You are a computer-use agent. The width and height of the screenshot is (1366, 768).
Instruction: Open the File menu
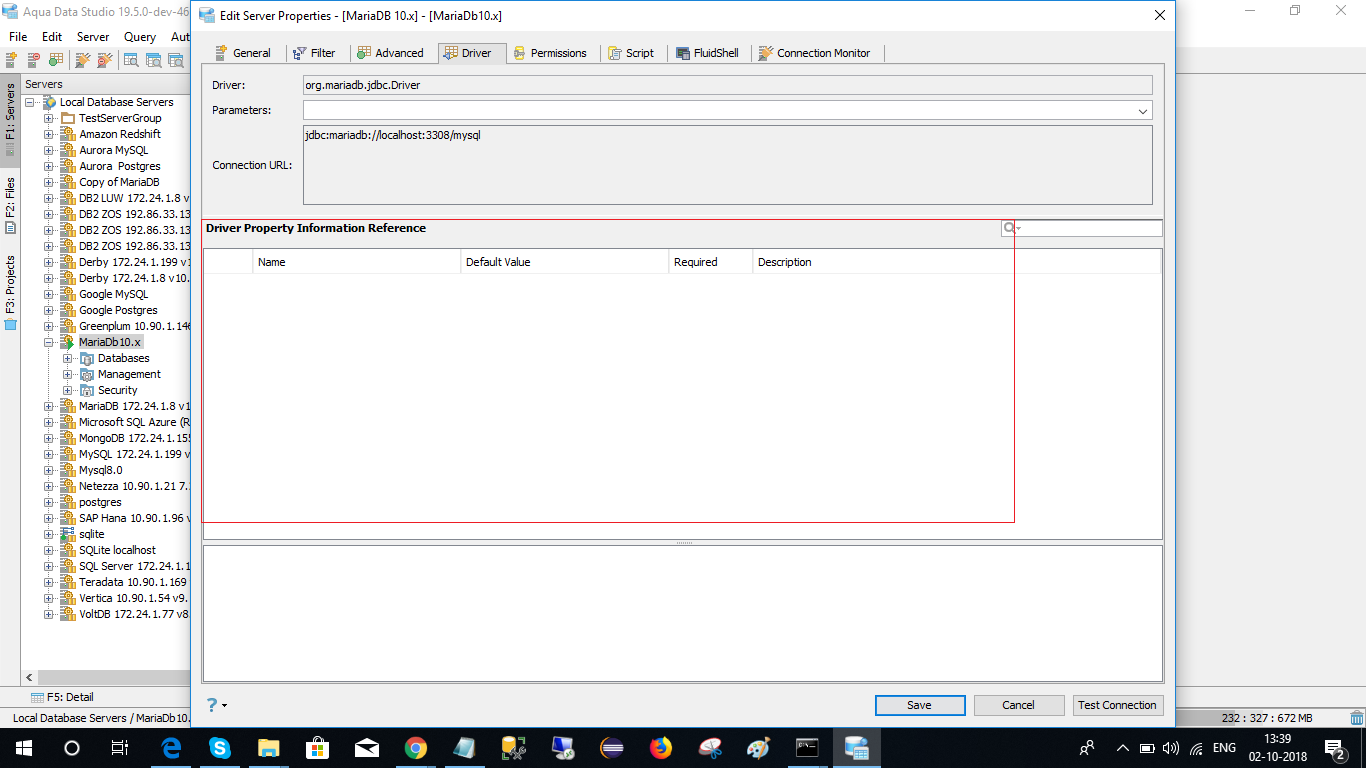(x=18, y=37)
